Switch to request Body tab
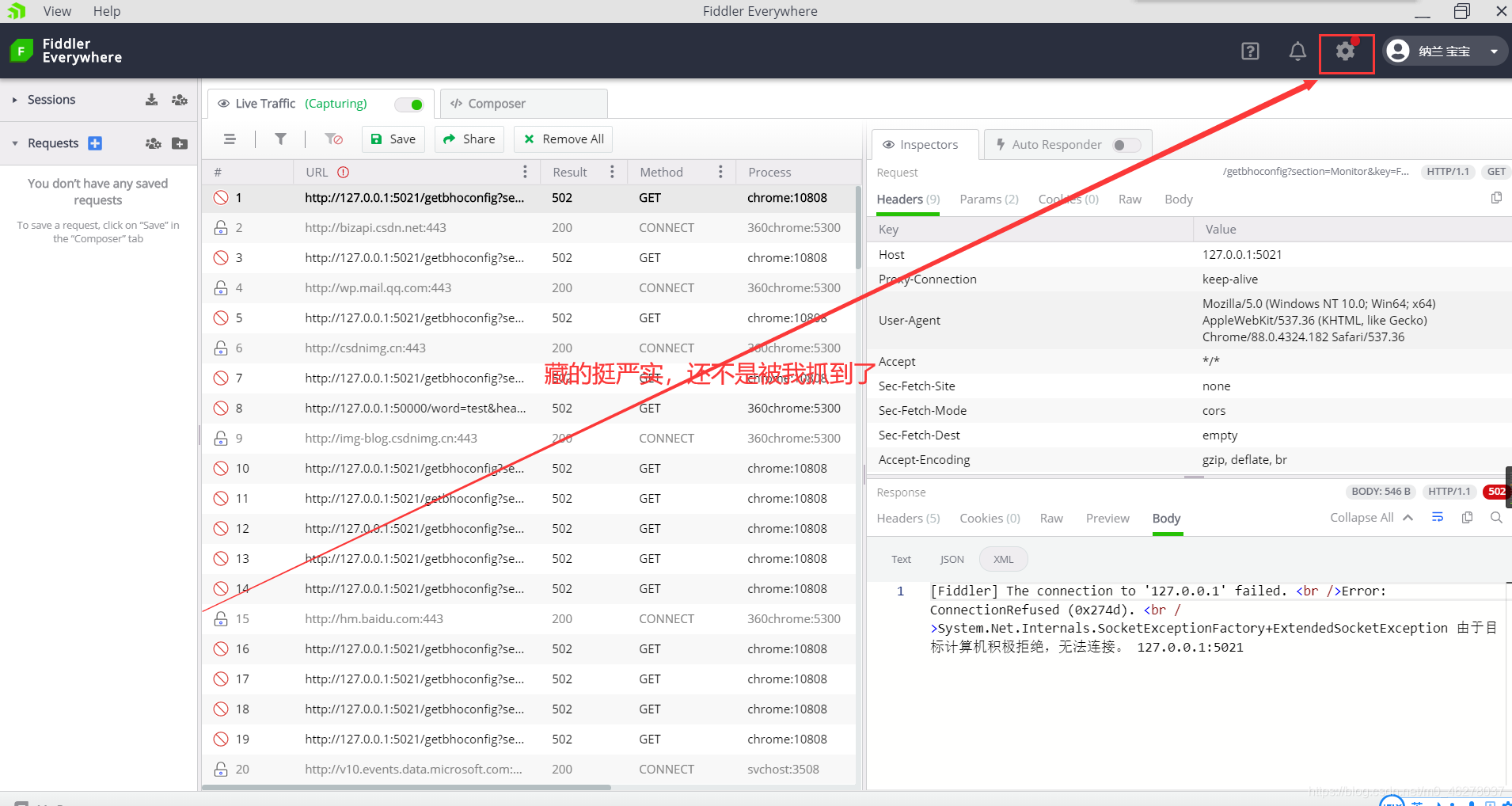1512x806 pixels. click(x=1179, y=200)
